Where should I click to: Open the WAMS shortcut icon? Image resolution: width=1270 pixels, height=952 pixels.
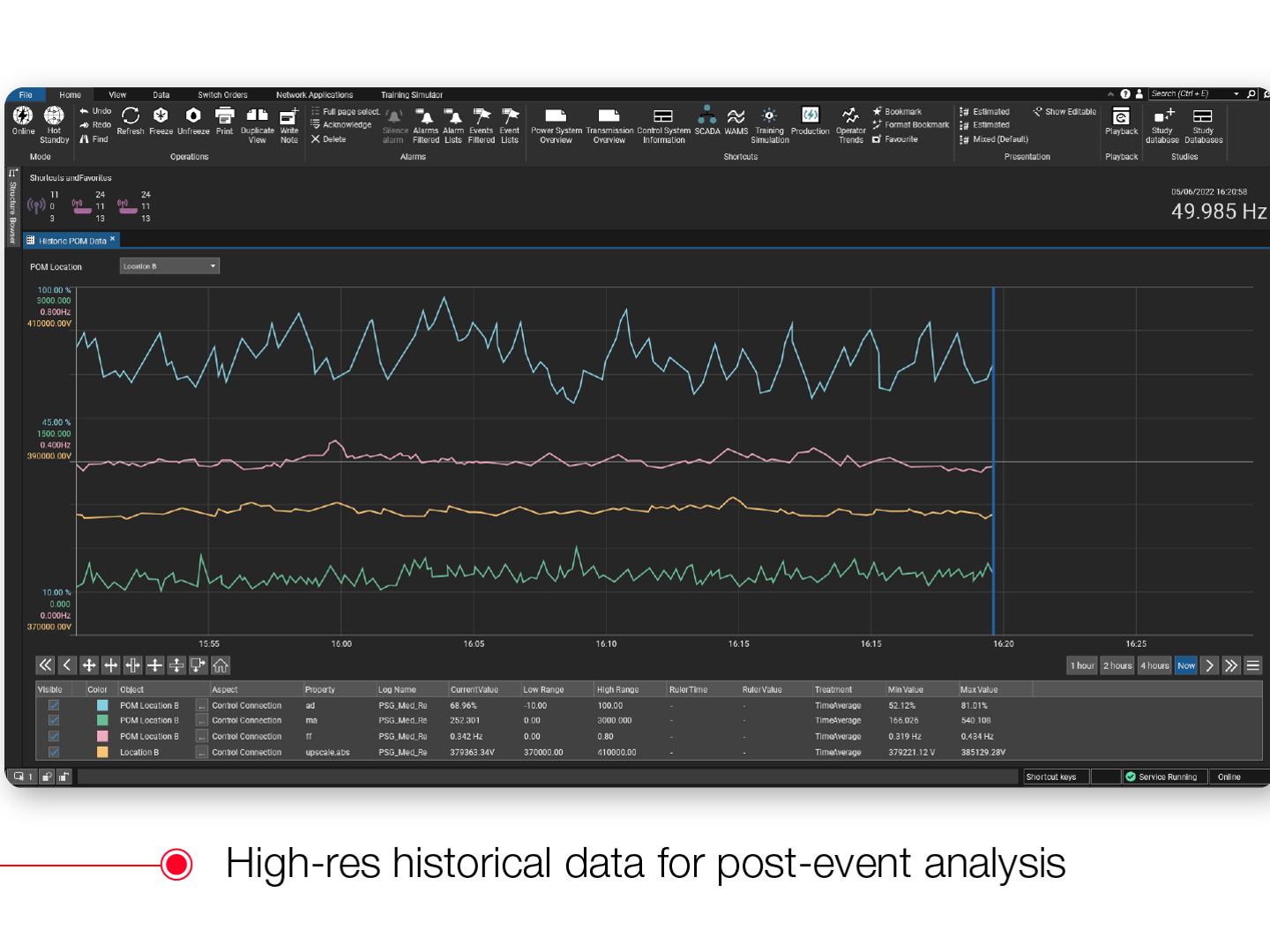pos(736,116)
